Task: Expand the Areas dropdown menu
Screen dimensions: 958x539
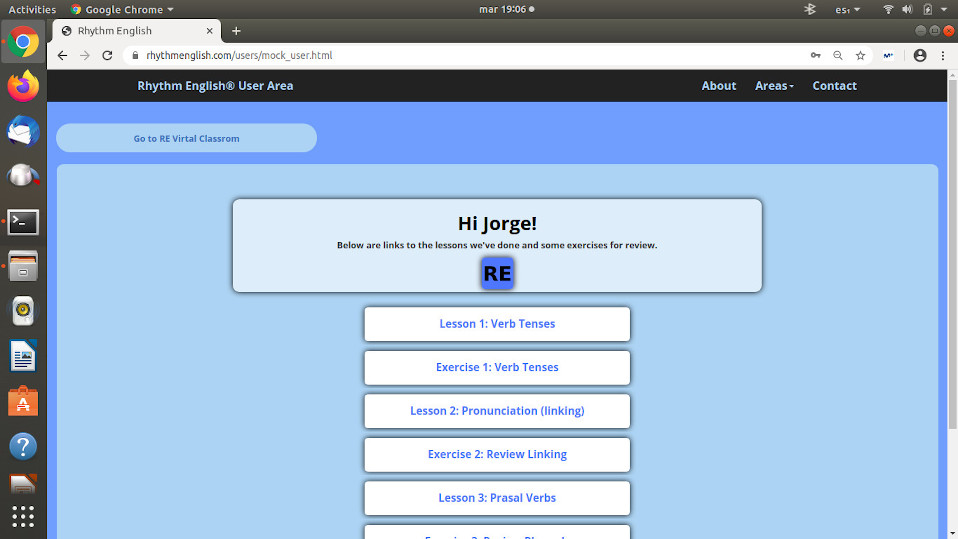Action: click(x=774, y=86)
